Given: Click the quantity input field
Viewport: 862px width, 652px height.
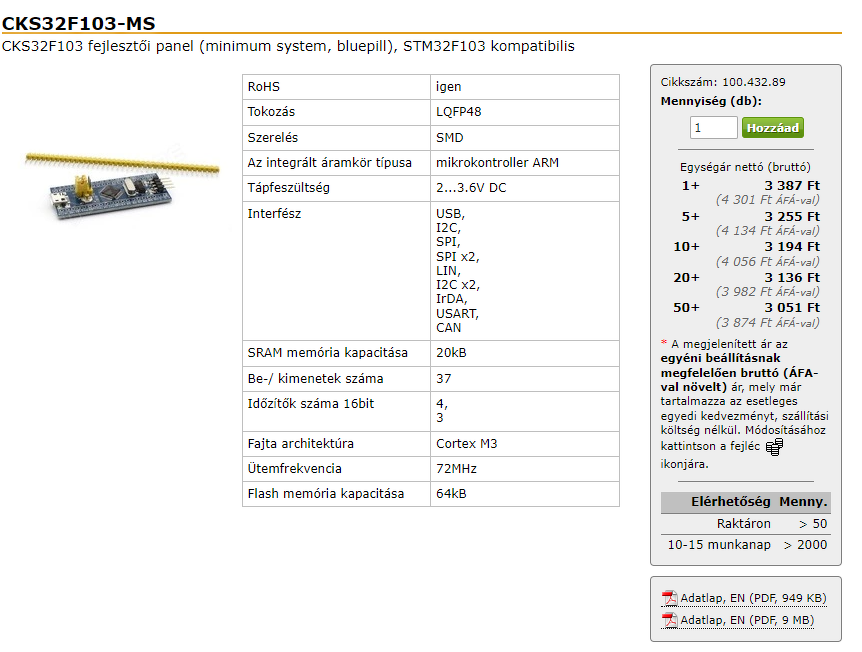Looking at the screenshot, I should point(713,128).
